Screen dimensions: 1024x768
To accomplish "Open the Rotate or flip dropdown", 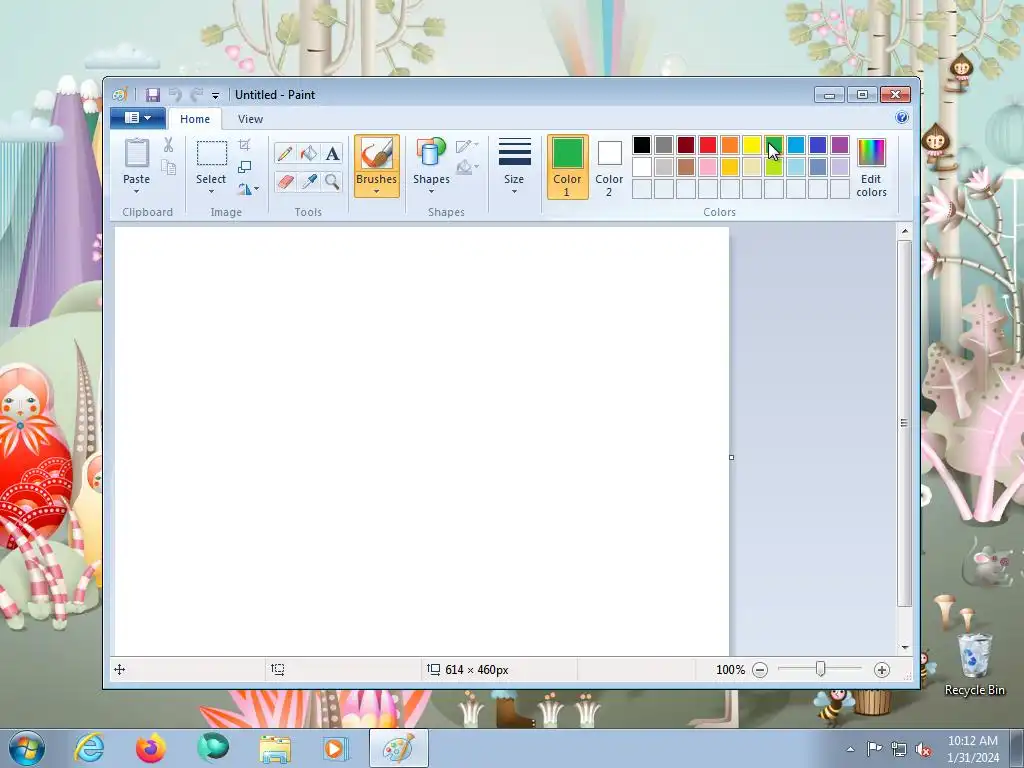I will (x=248, y=189).
